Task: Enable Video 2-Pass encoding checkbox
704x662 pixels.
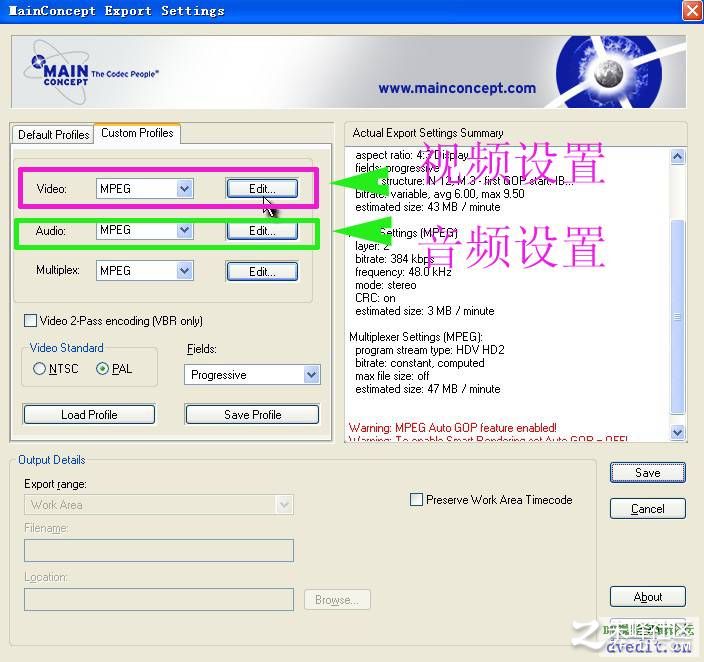Action: coord(30,321)
